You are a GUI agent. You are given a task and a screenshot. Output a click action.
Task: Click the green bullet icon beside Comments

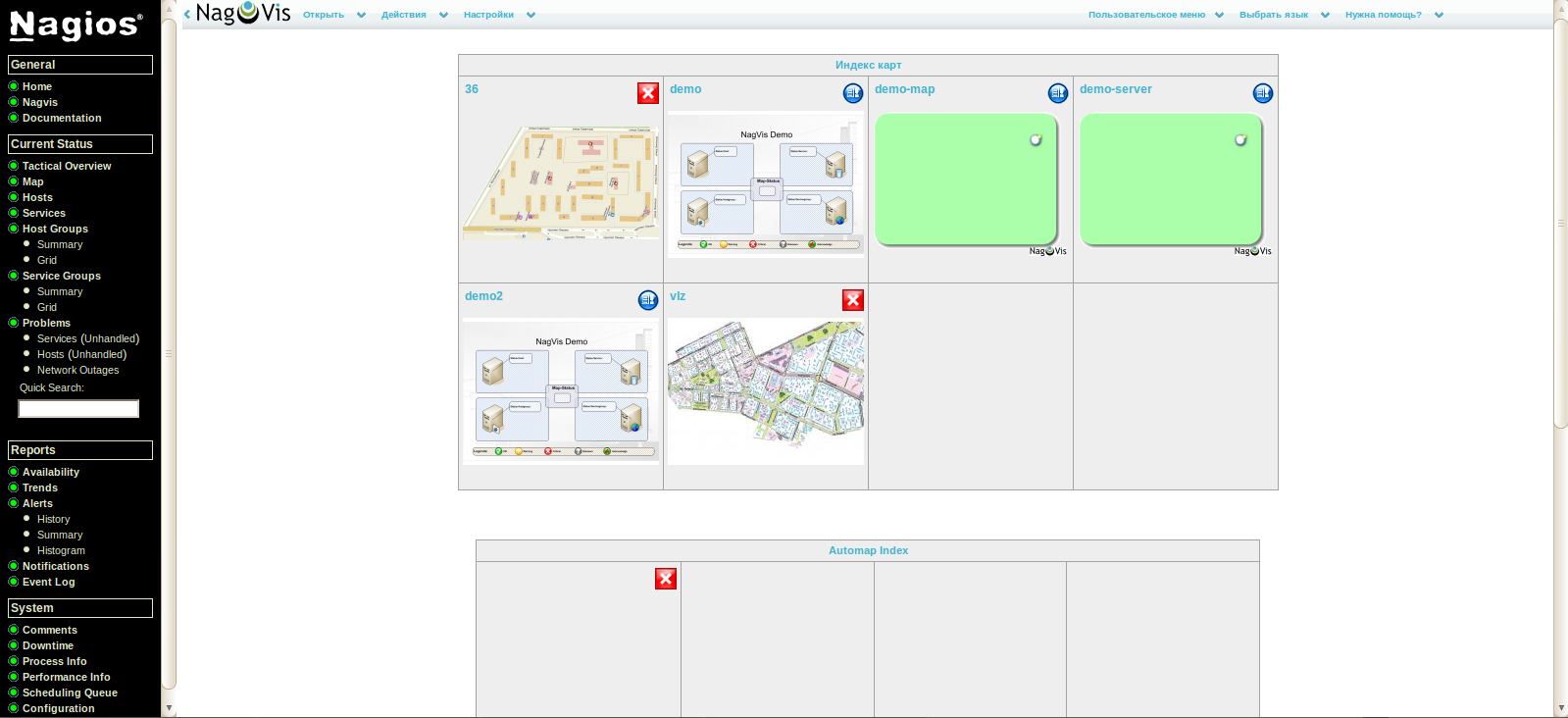point(14,630)
